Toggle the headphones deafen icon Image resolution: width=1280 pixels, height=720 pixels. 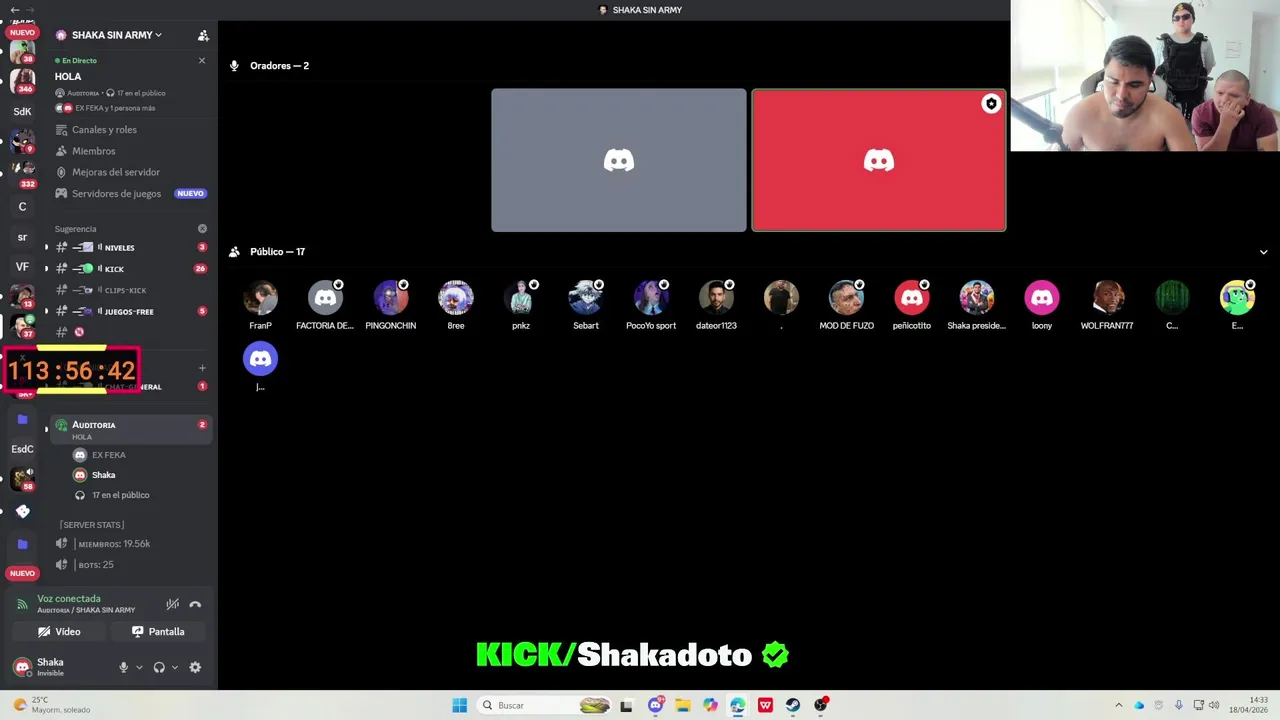[159, 667]
